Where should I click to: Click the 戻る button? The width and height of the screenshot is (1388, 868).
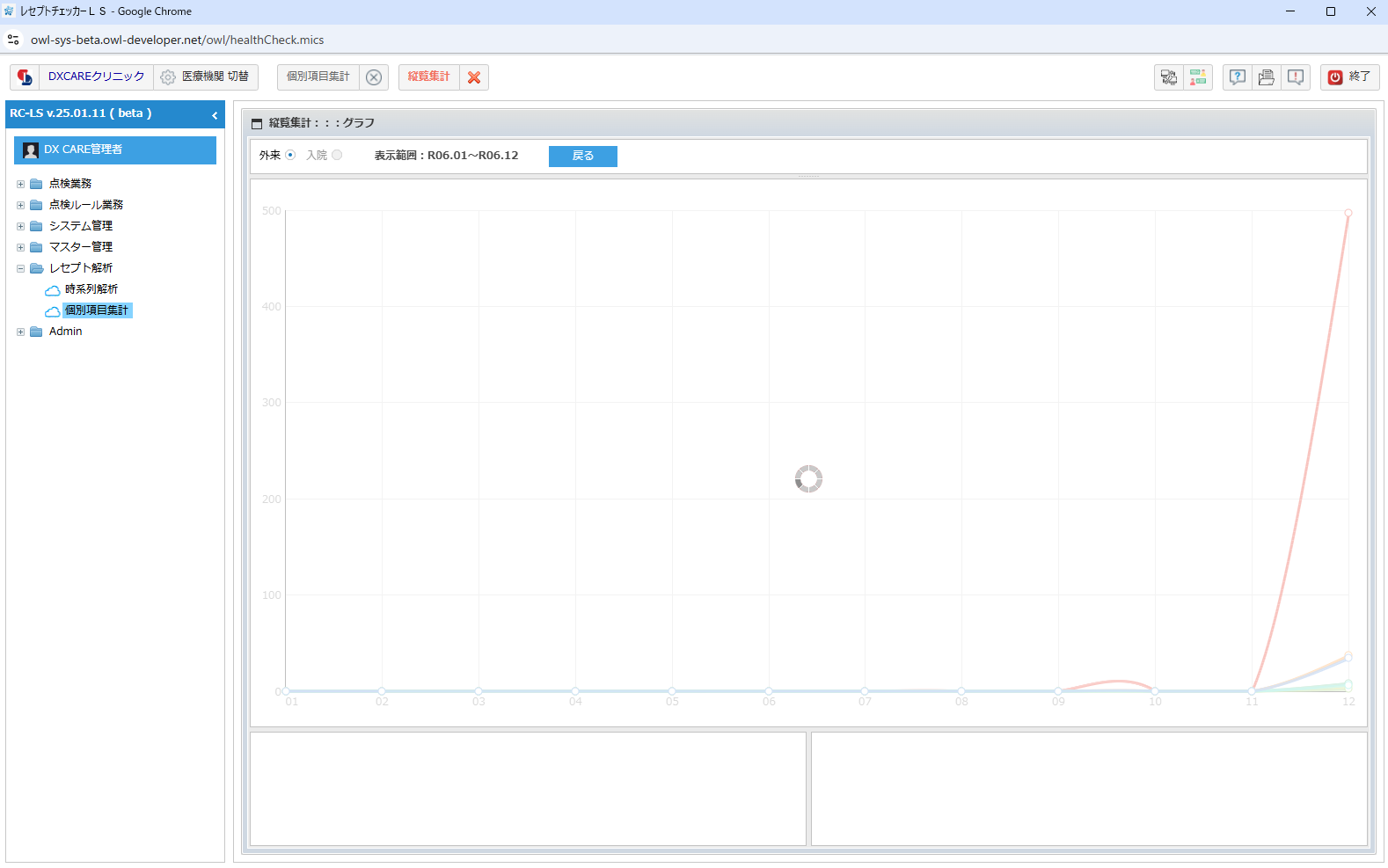tap(582, 156)
